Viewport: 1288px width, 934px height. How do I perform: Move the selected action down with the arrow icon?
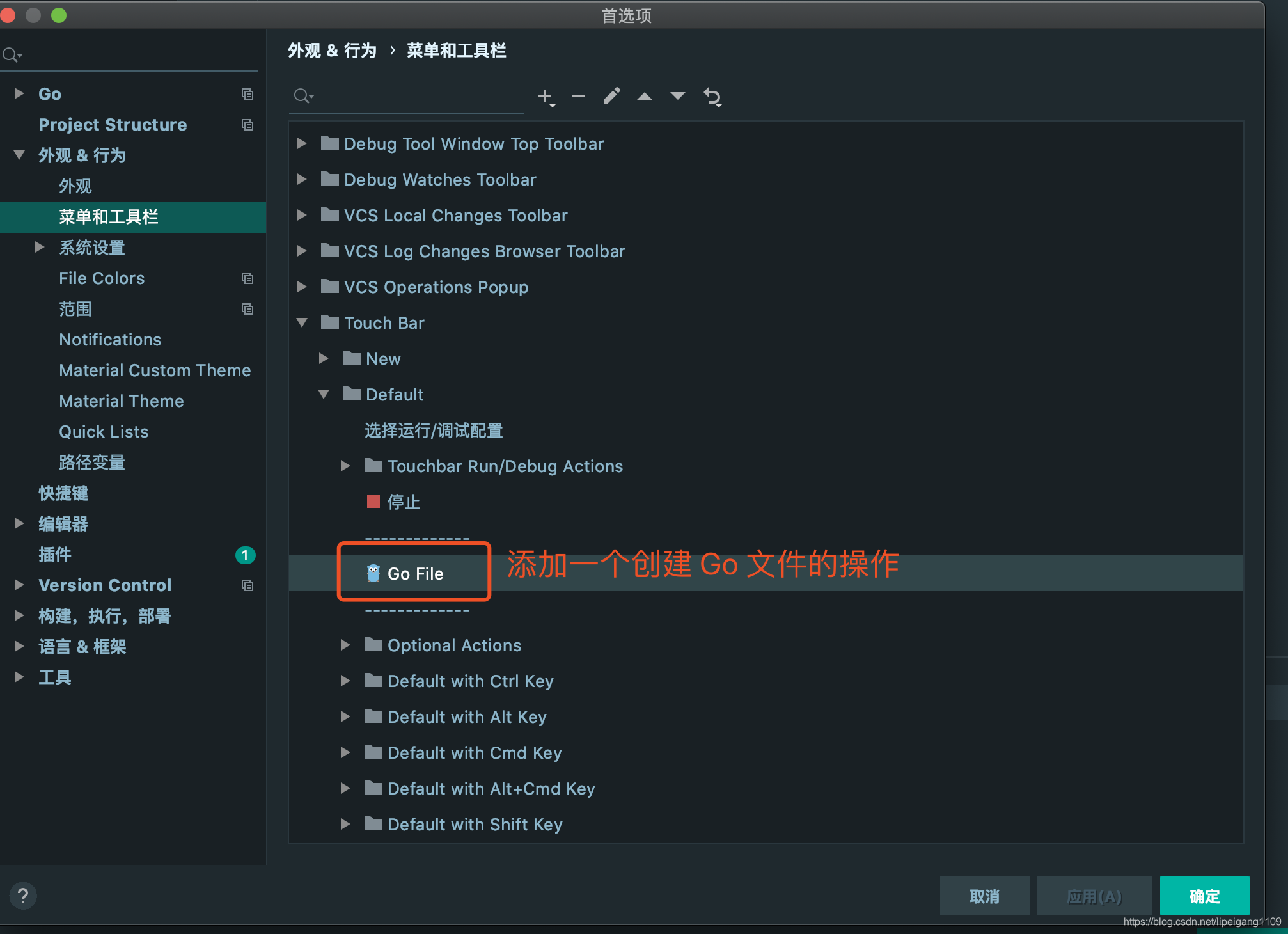(x=677, y=97)
